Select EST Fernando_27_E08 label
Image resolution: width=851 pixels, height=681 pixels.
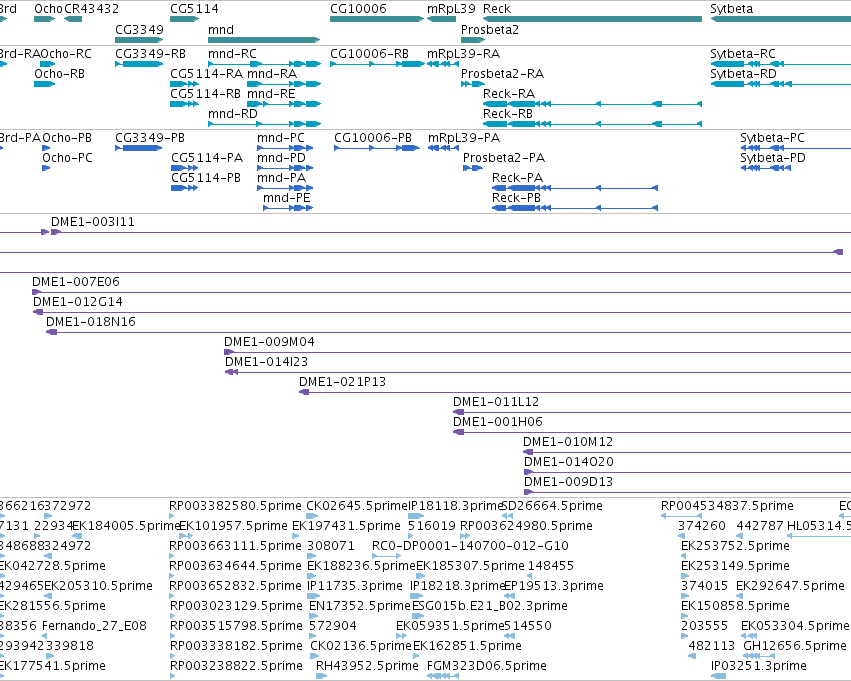(x=94, y=626)
